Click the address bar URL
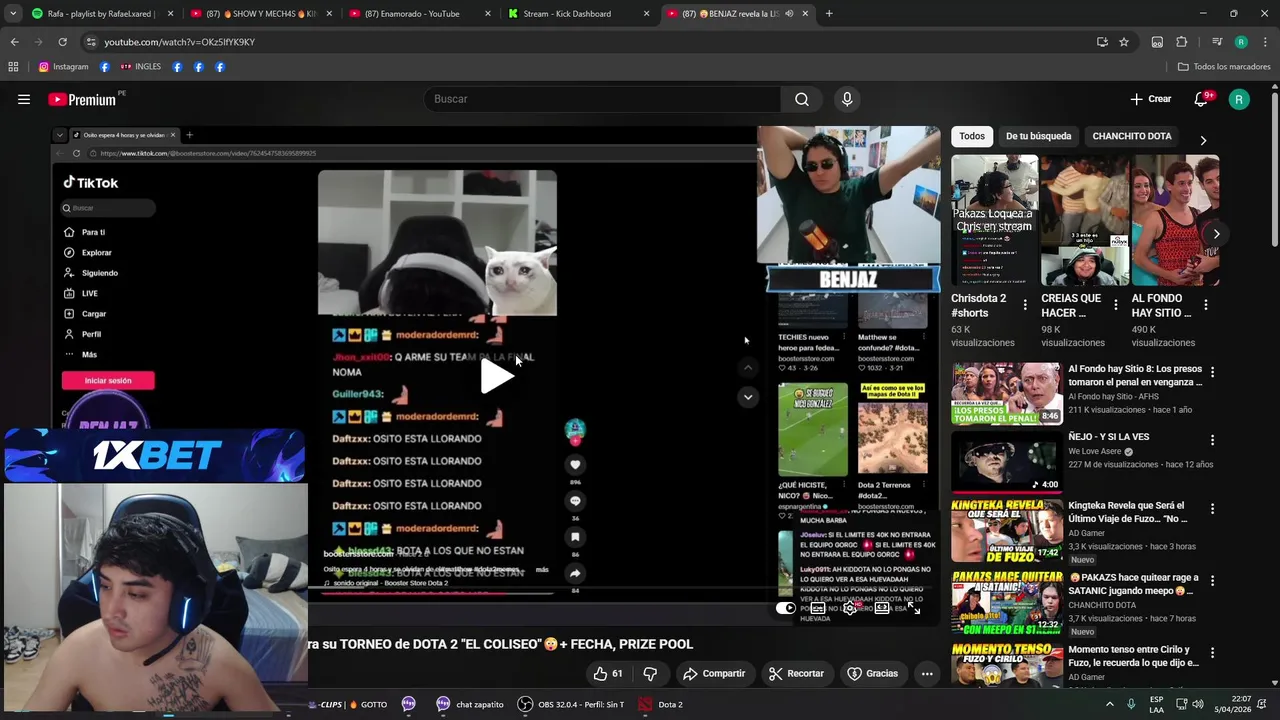The image size is (1280, 720). point(179,42)
